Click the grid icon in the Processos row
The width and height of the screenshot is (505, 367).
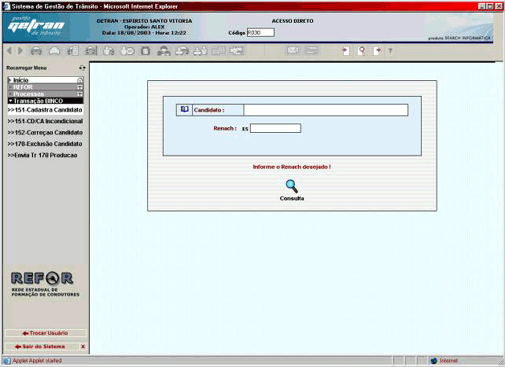pyautogui.click(x=80, y=94)
